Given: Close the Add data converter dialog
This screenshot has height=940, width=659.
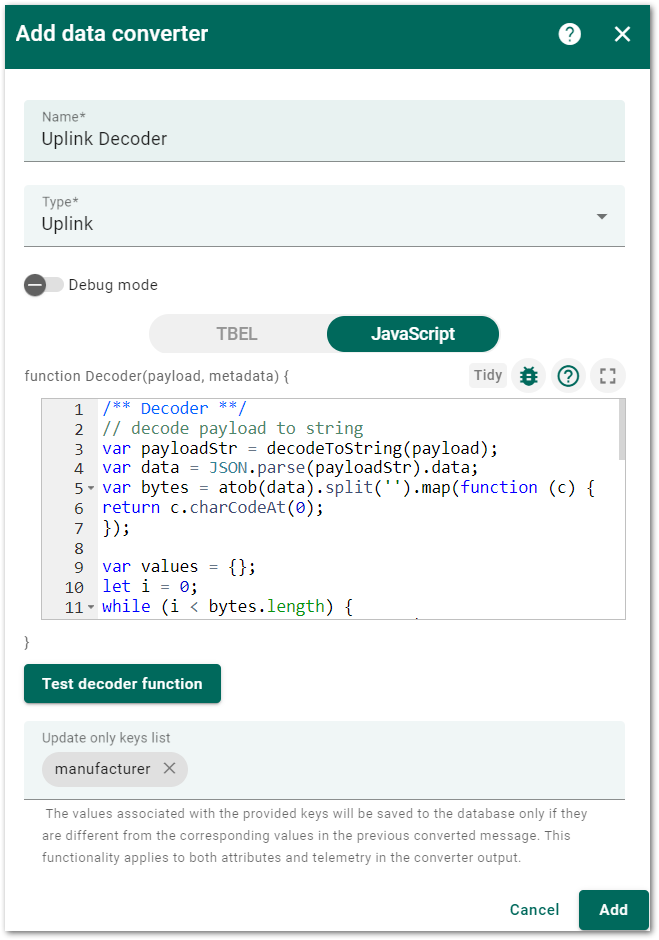Looking at the screenshot, I should point(622,34).
